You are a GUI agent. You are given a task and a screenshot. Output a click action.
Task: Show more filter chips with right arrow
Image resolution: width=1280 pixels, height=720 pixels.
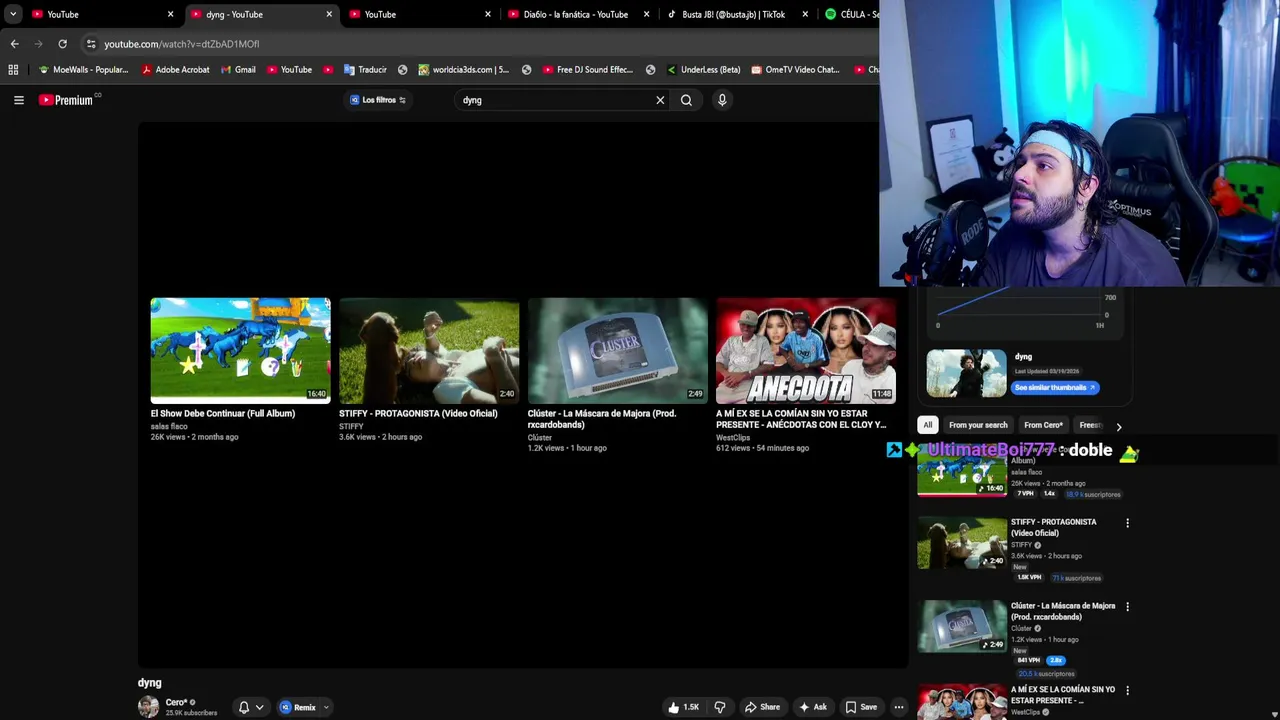point(1118,427)
